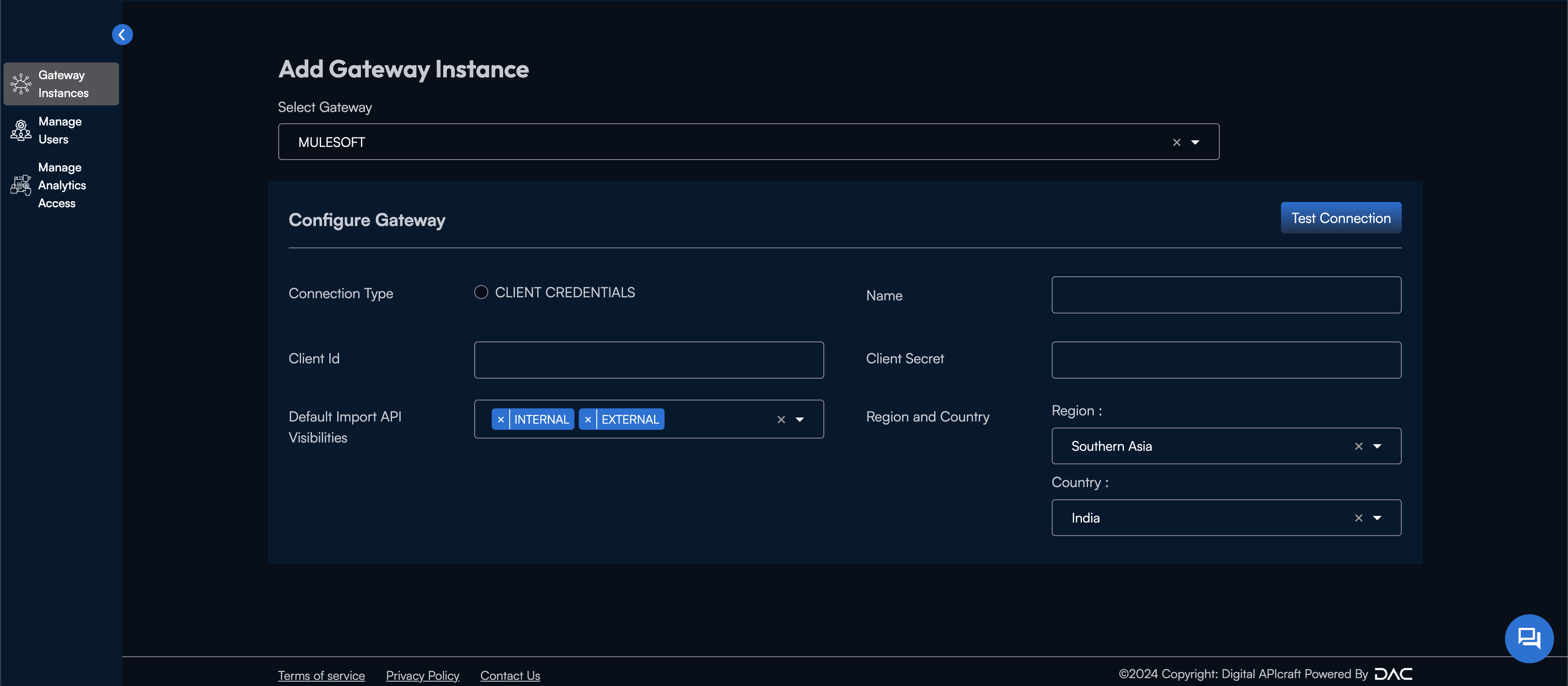Click the Southern Asia region value
The height and width of the screenshot is (686, 1568).
point(1112,446)
